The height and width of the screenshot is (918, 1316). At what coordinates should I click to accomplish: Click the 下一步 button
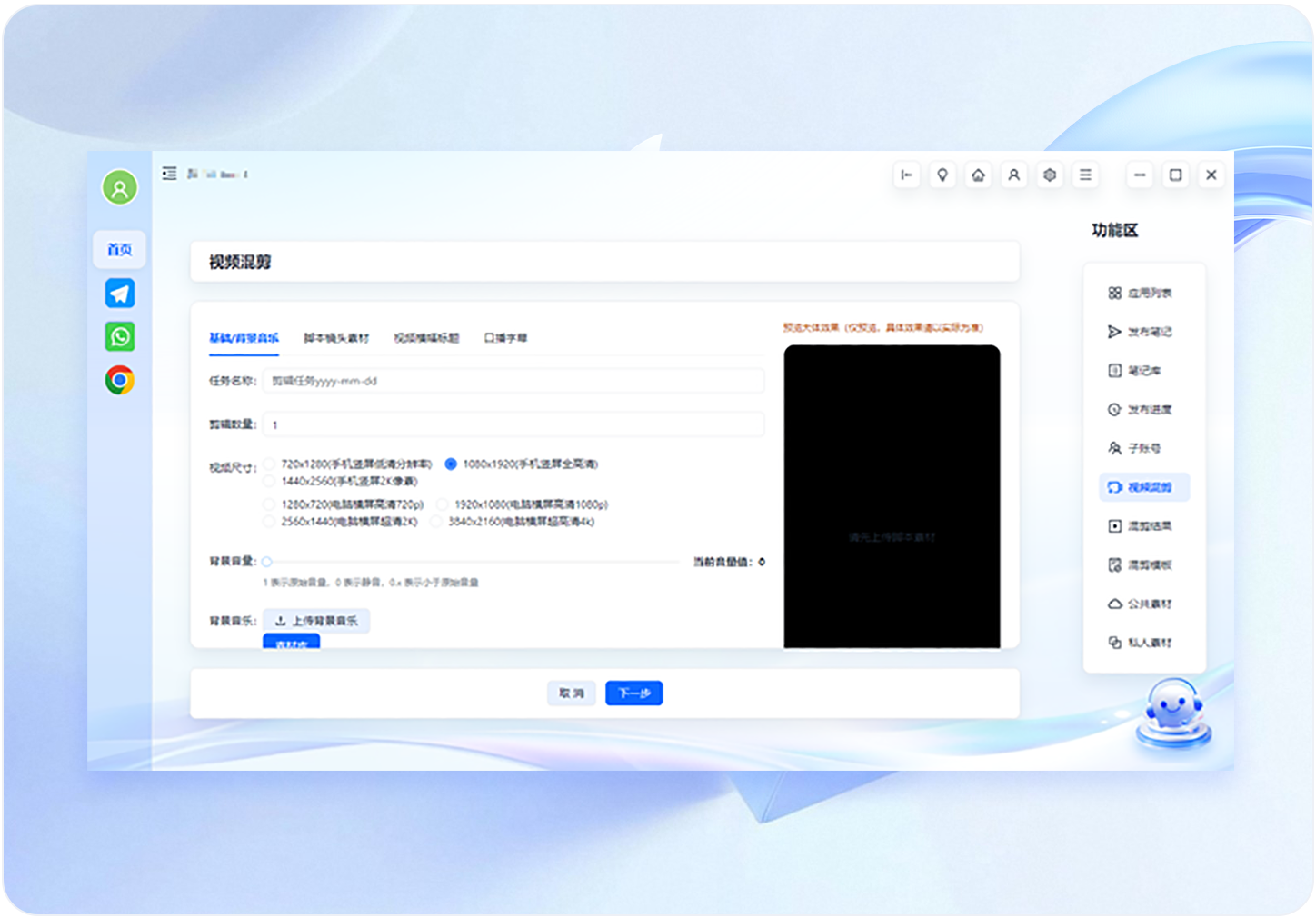point(633,693)
